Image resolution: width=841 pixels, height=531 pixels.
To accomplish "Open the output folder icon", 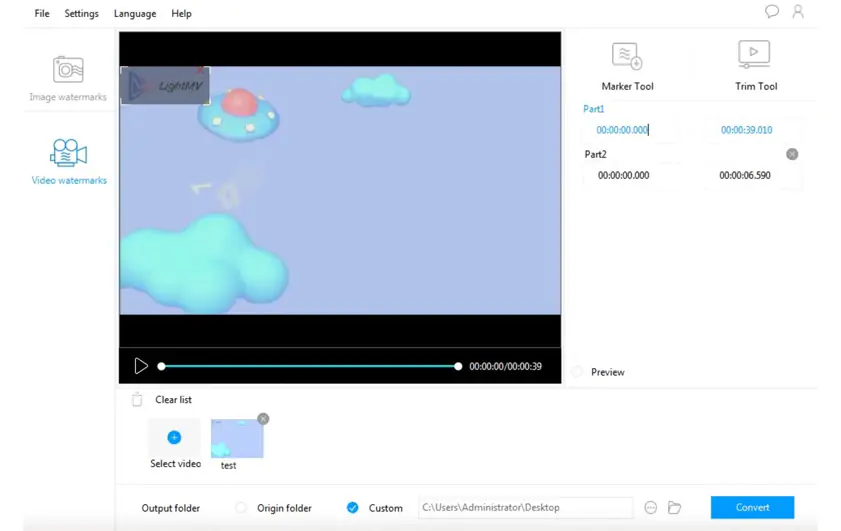I will (x=674, y=507).
